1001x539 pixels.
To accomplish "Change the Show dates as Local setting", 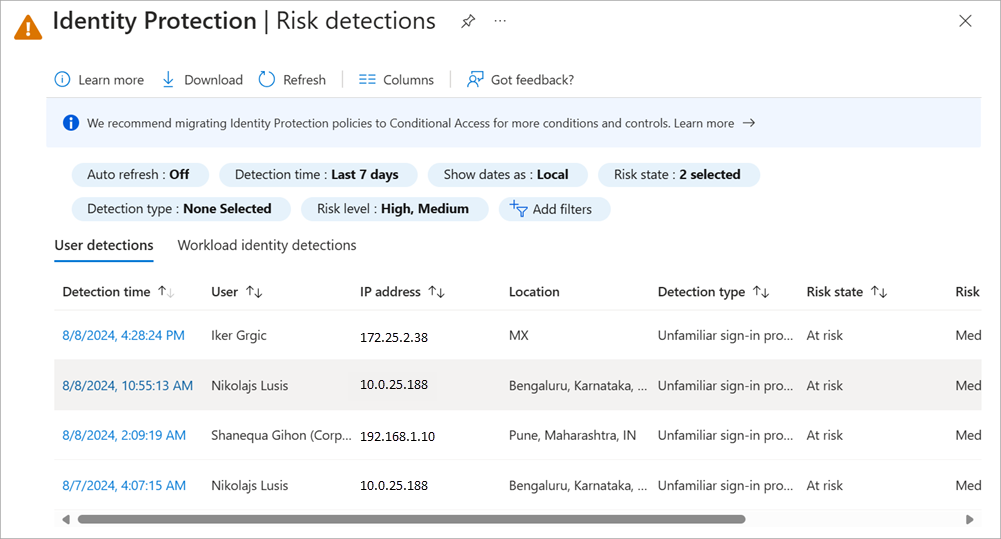I will point(505,175).
